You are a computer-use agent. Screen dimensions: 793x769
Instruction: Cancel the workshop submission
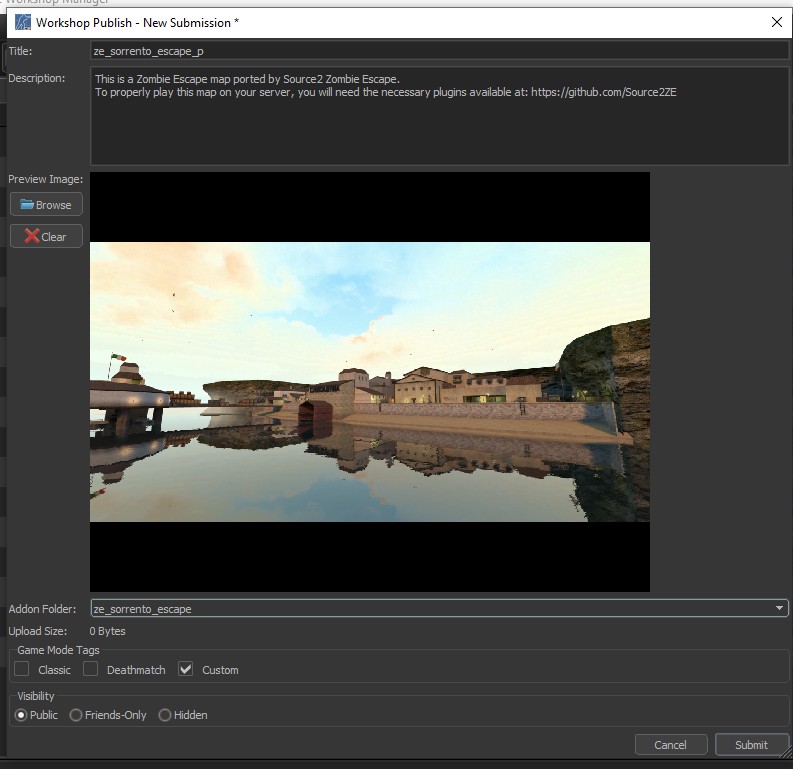(x=671, y=745)
